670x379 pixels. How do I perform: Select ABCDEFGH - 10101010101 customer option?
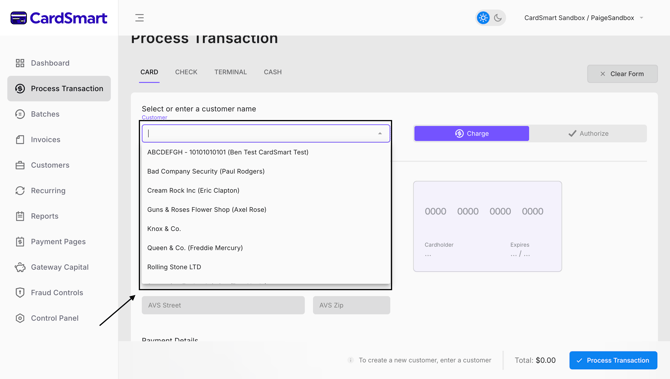(265, 152)
